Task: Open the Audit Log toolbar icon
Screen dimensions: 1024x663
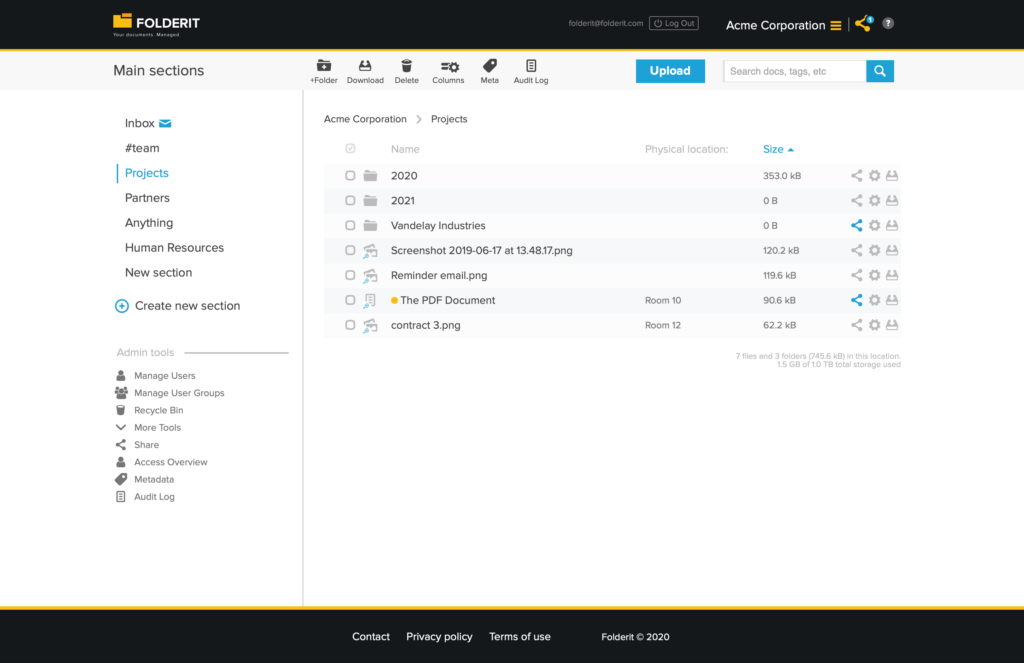Action: tap(531, 71)
